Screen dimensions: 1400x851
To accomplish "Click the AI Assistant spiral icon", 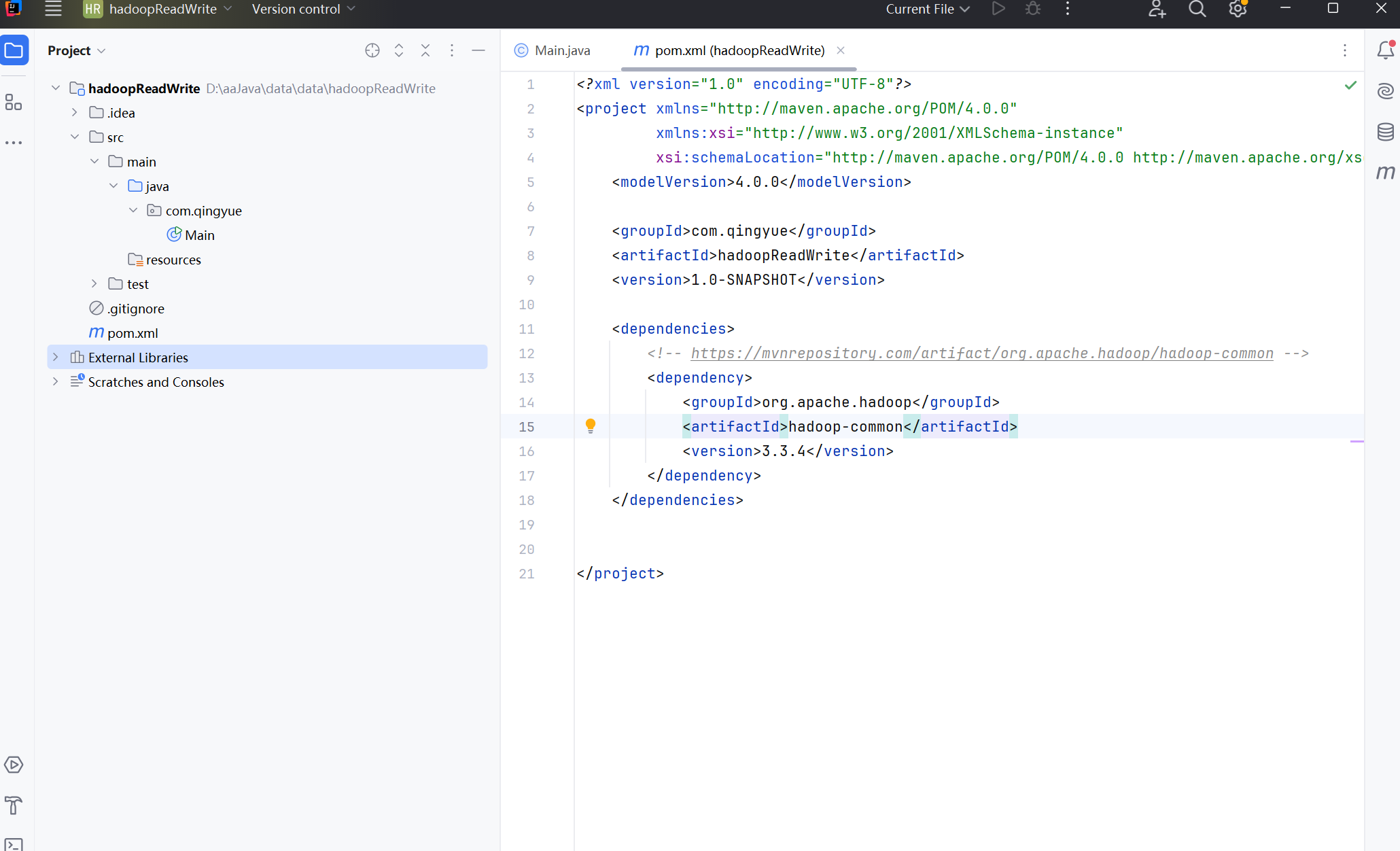I will pos(1385,91).
